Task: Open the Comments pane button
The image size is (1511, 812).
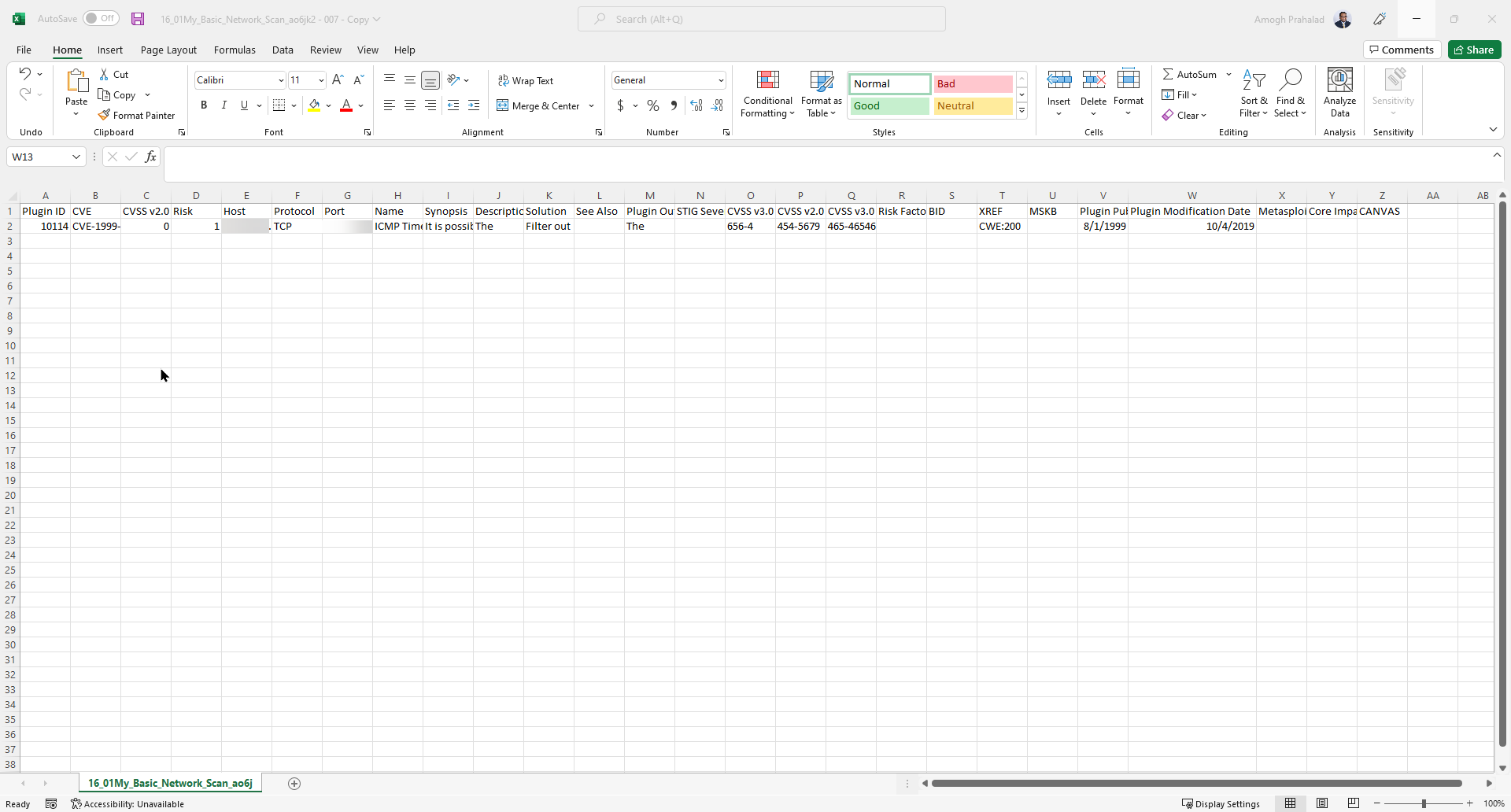Action: tap(1402, 50)
